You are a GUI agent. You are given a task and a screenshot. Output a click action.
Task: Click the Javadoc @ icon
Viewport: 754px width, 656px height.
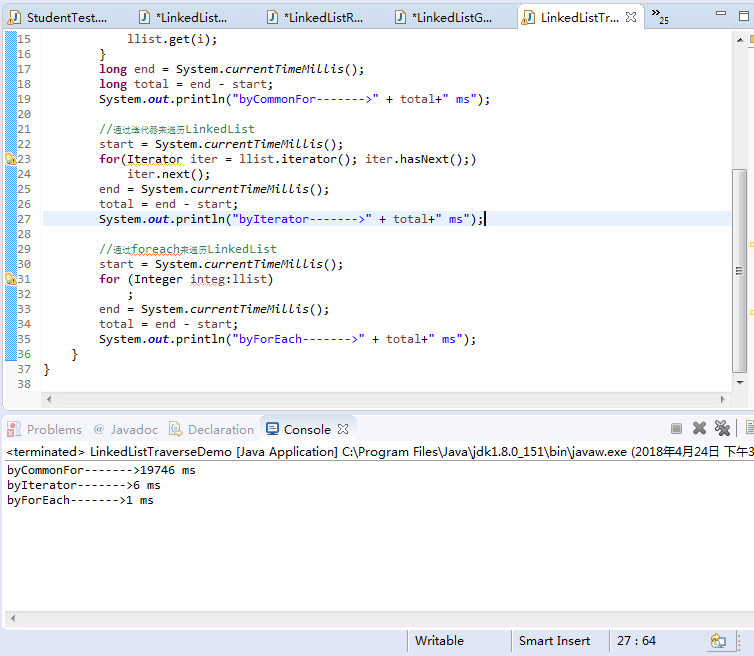point(99,429)
